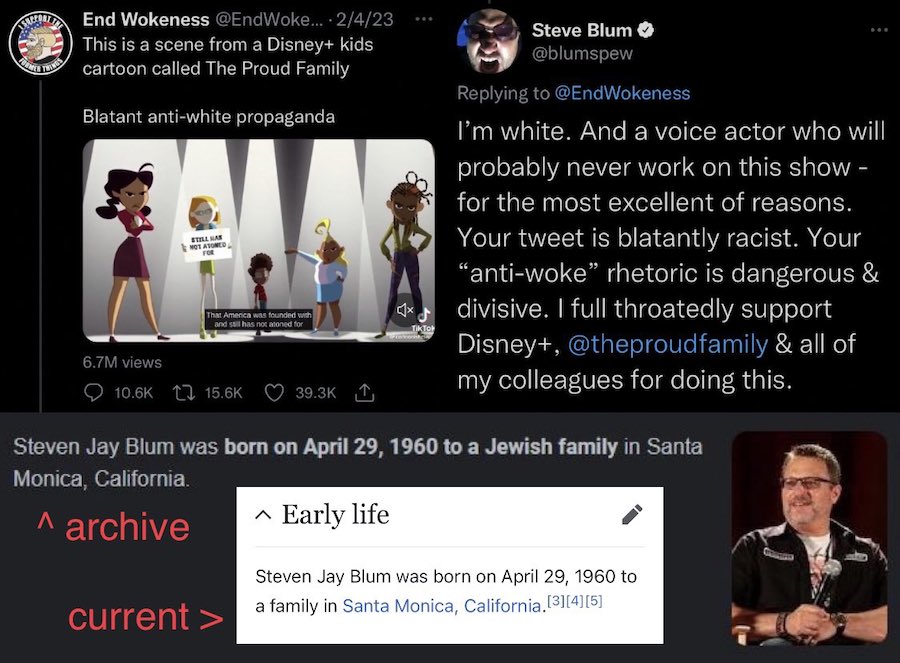Like the tweet with heart icon
The width and height of the screenshot is (900, 663).
coord(274,393)
